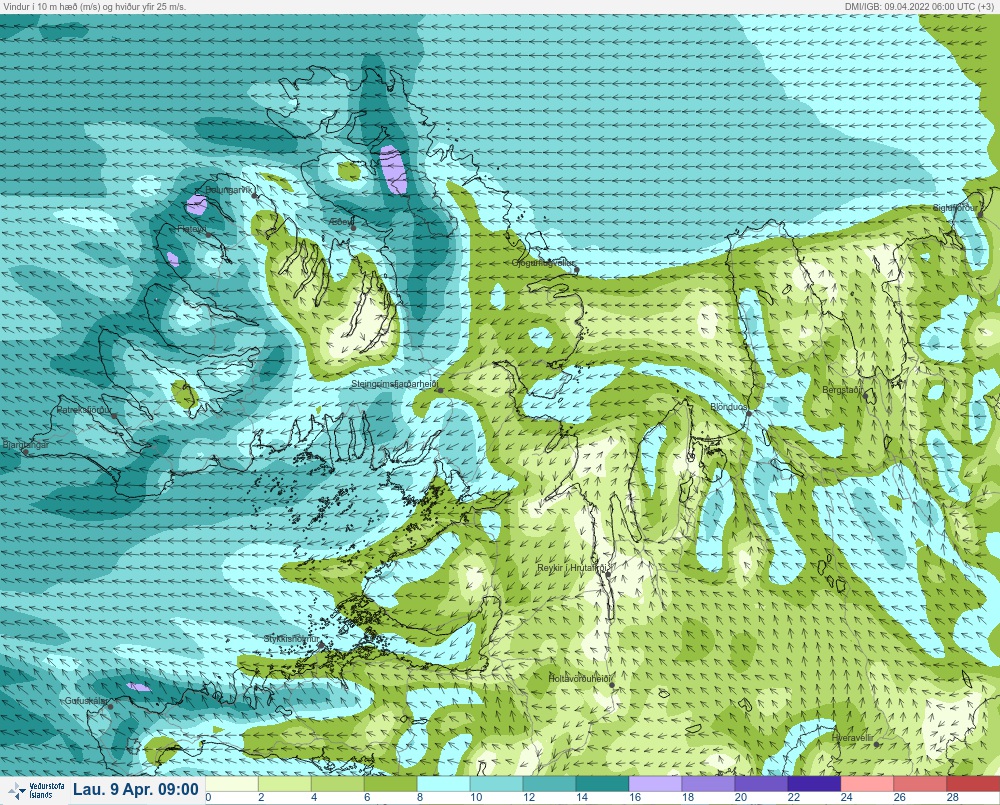
Task: Click the Hveravellir station label
Action: 853,737
